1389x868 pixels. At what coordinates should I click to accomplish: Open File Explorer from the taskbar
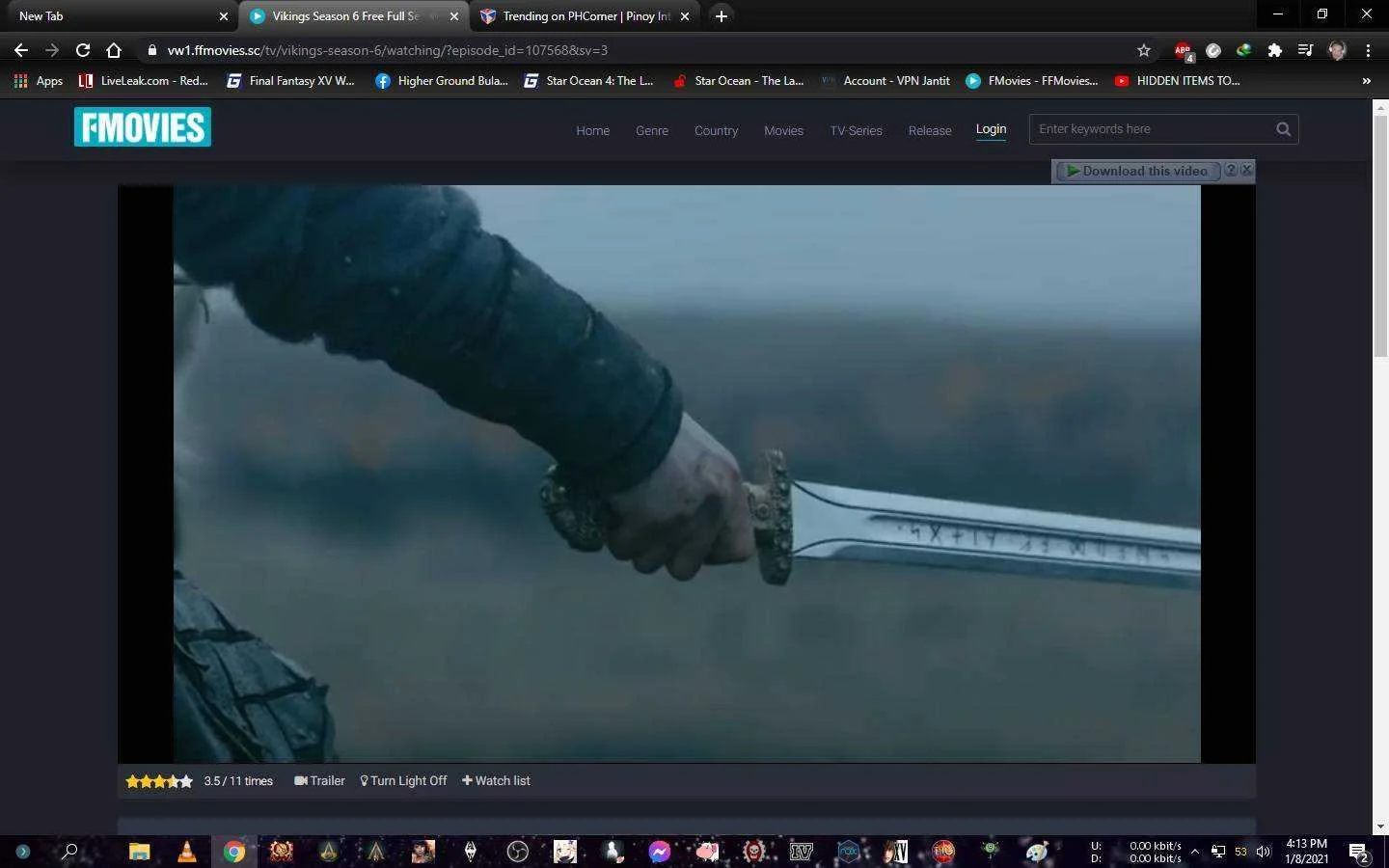(x=140, y=852)
